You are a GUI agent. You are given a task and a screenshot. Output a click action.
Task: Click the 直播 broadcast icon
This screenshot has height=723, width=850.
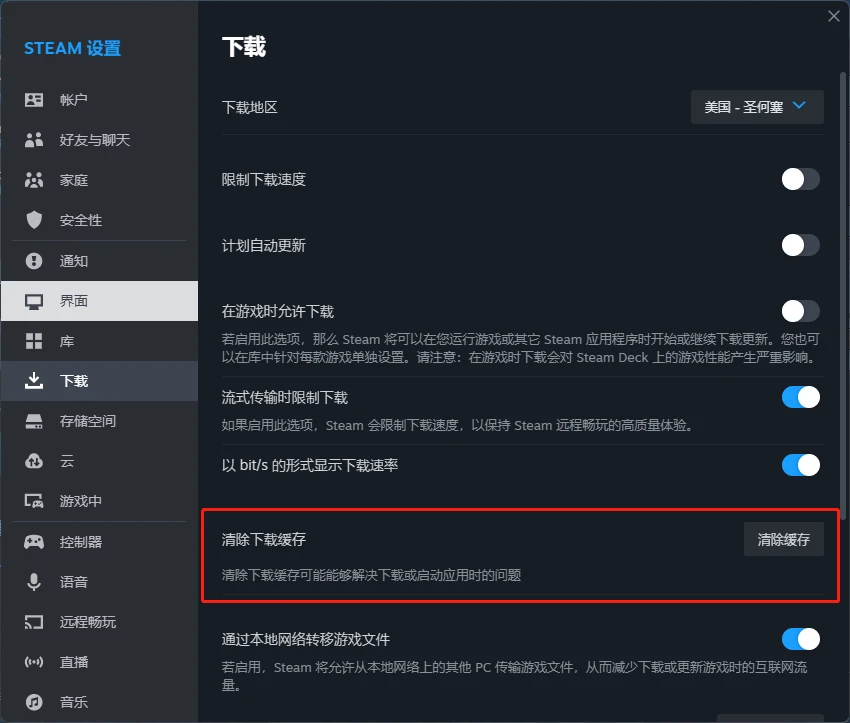point(34,662)
